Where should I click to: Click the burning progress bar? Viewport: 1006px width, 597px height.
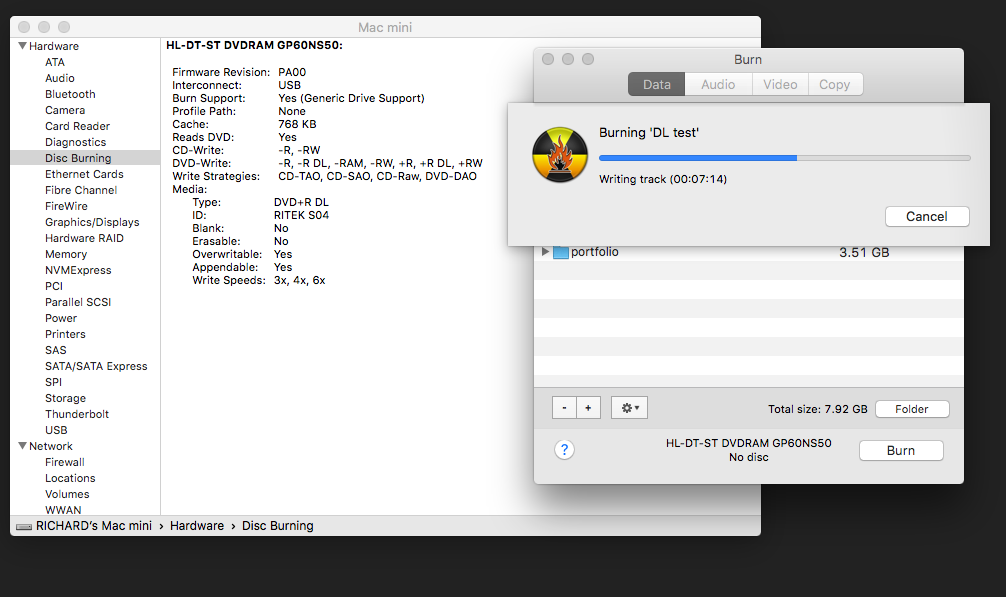785,158
